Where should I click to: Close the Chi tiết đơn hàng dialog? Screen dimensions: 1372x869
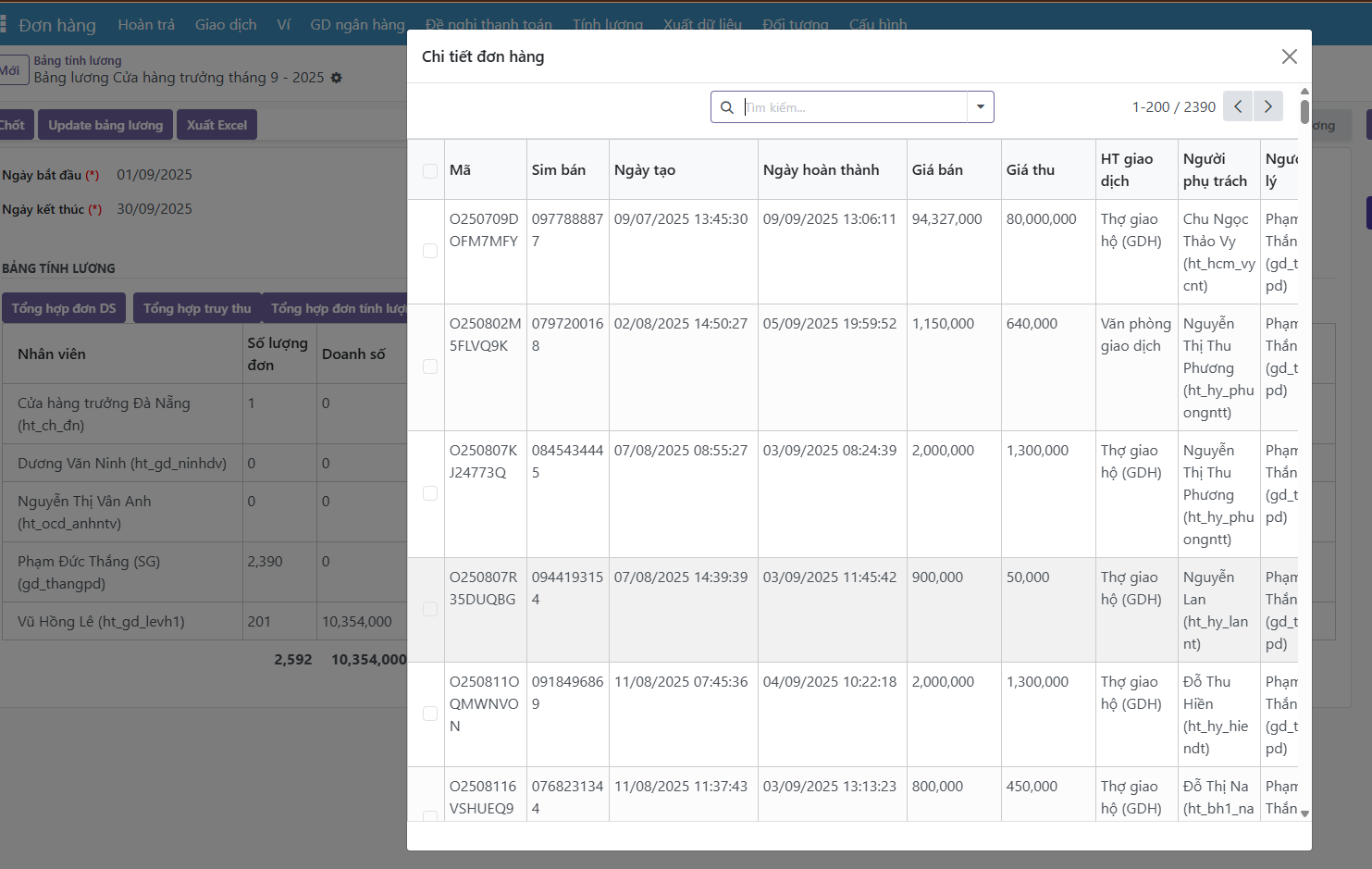[x=1289, y=56]
